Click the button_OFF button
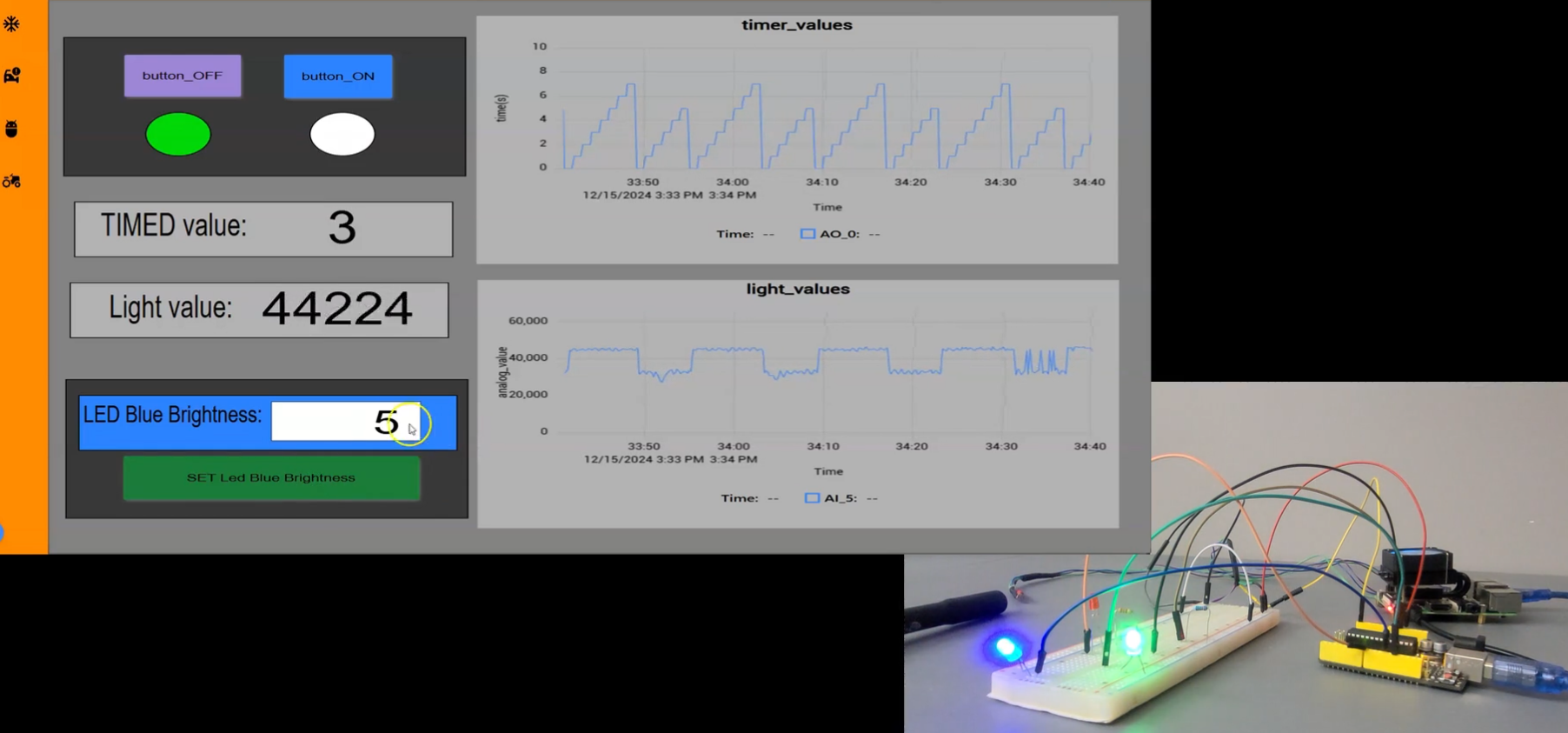 click(x=183, y=76)
